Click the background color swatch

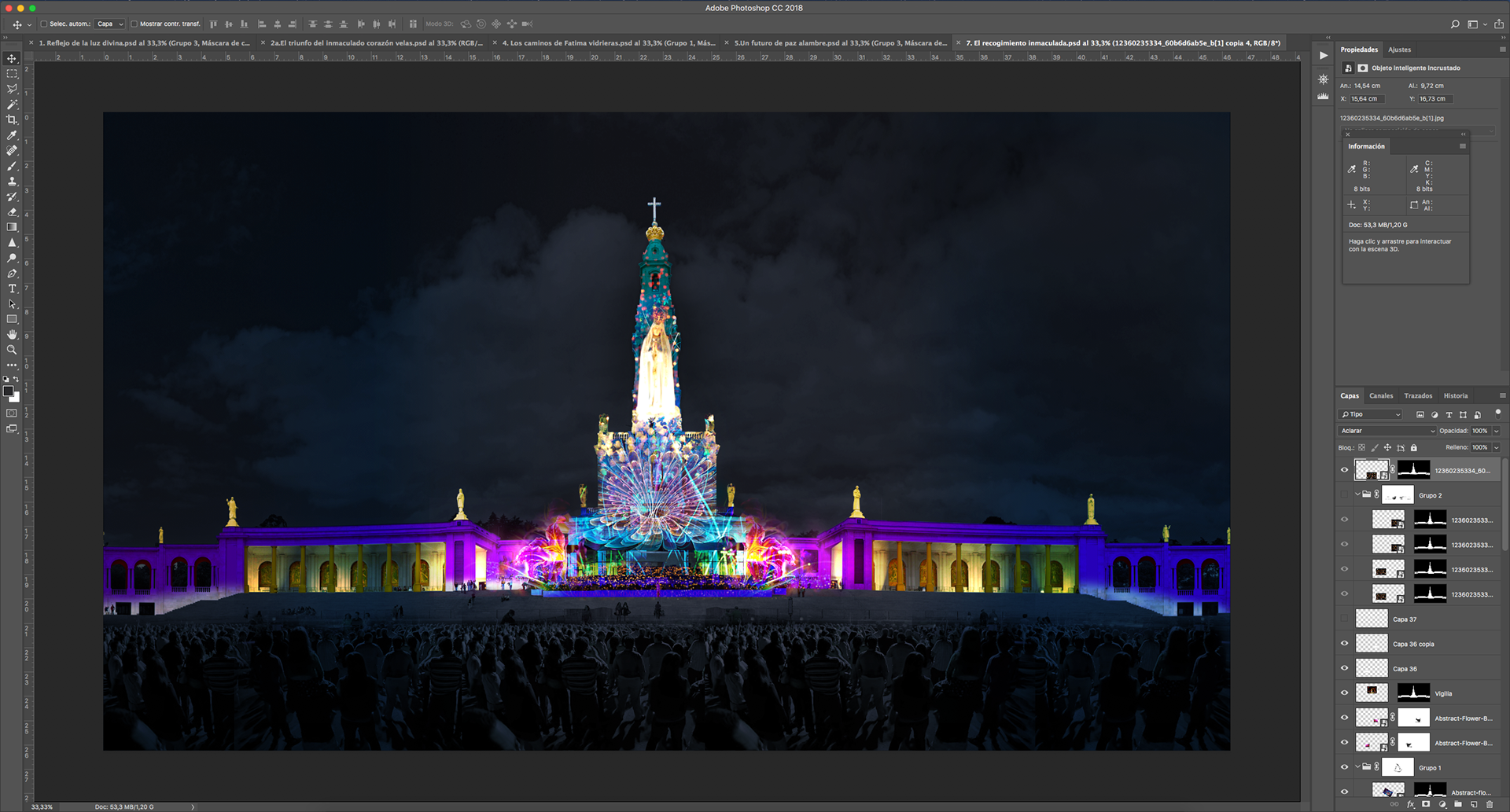[x=16, y=399]
